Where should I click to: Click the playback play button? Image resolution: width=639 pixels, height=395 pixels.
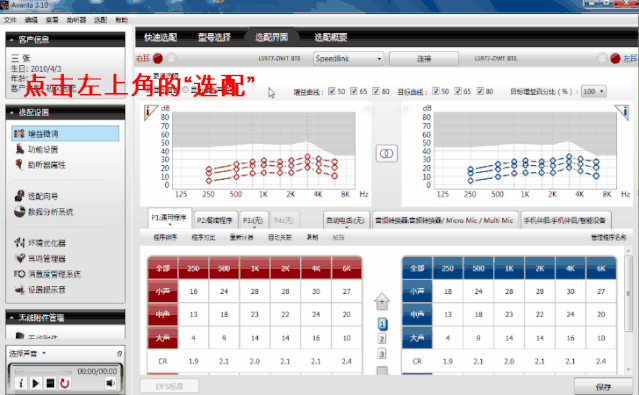[x=35, y=383]
